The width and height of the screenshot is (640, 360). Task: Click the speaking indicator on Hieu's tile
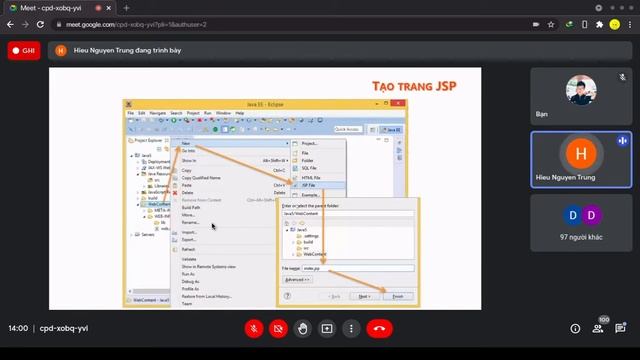[x=622, y=141]
